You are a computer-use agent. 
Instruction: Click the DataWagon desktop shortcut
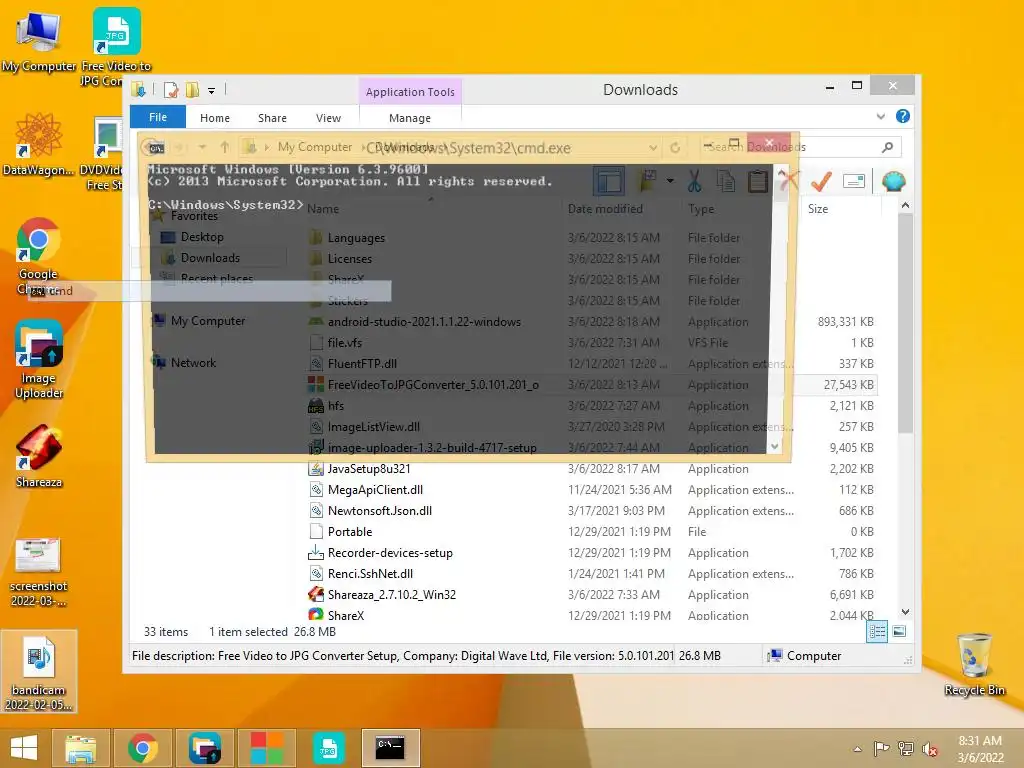click(x=39, y=145)
